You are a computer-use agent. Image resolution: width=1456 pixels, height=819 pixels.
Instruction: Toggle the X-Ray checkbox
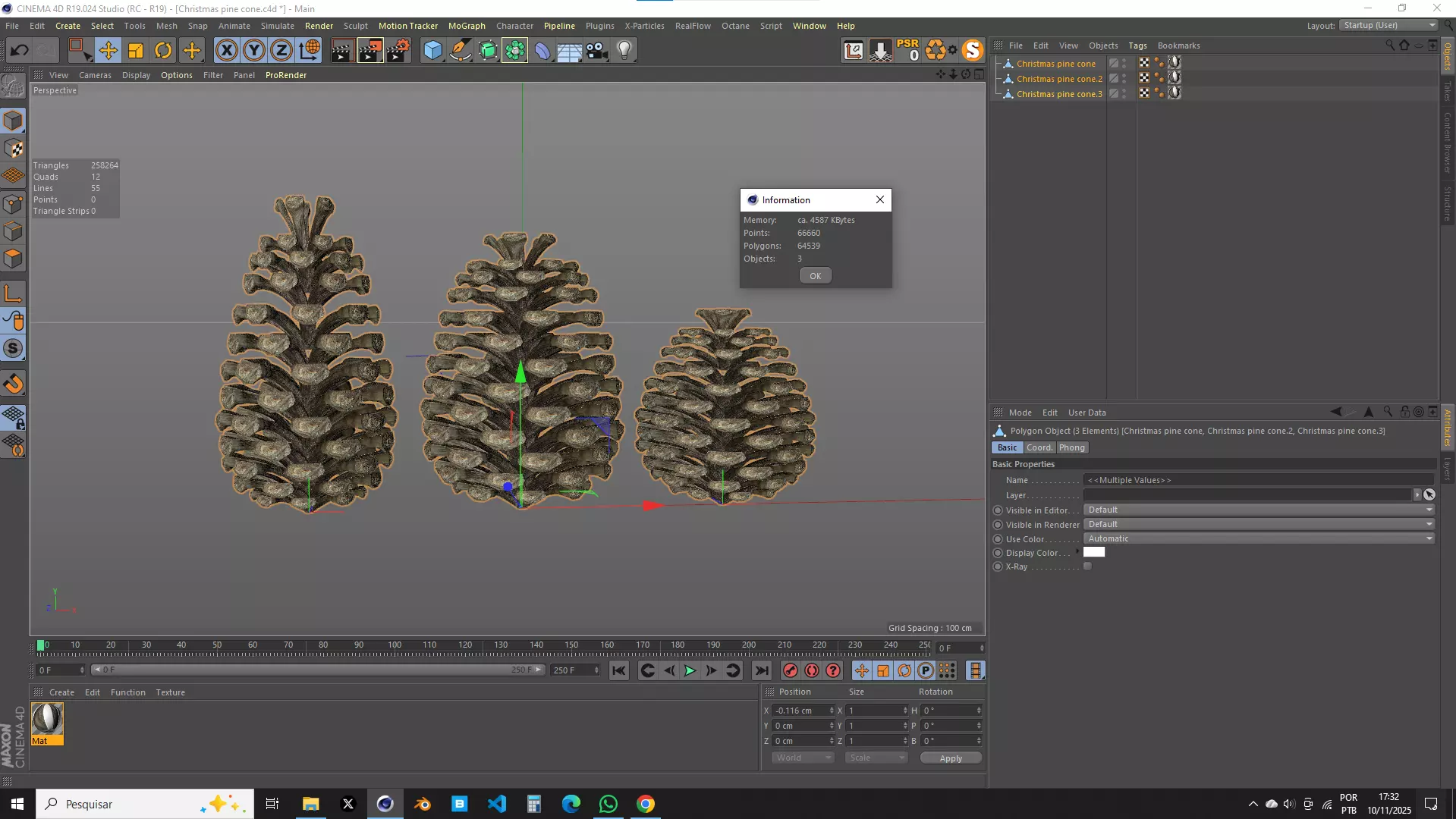pos(1087,566)
